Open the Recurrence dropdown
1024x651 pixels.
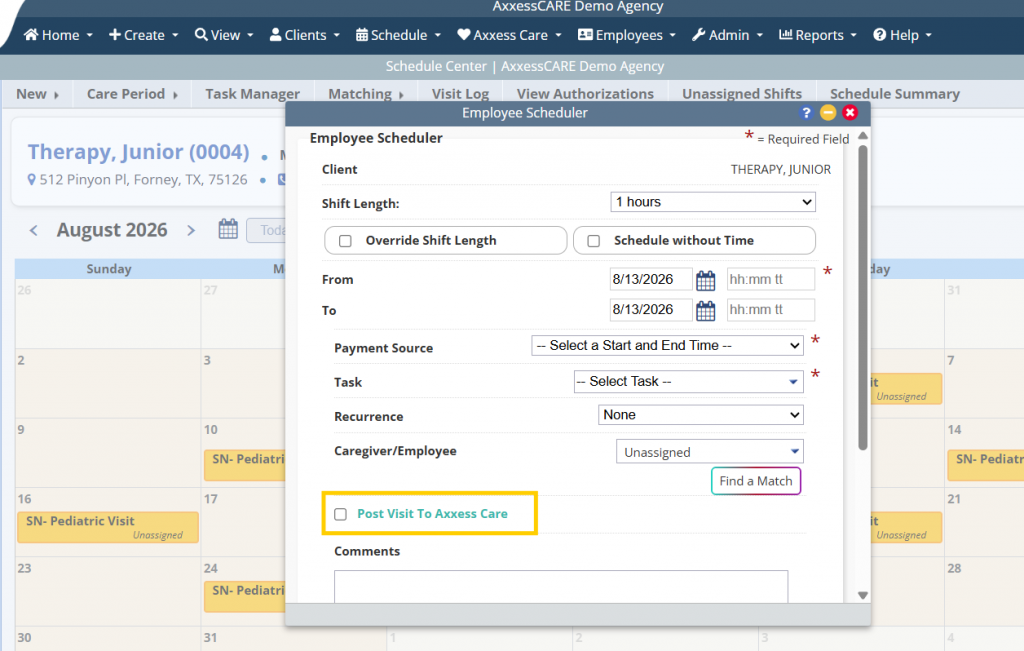click(x=700, y=415)
